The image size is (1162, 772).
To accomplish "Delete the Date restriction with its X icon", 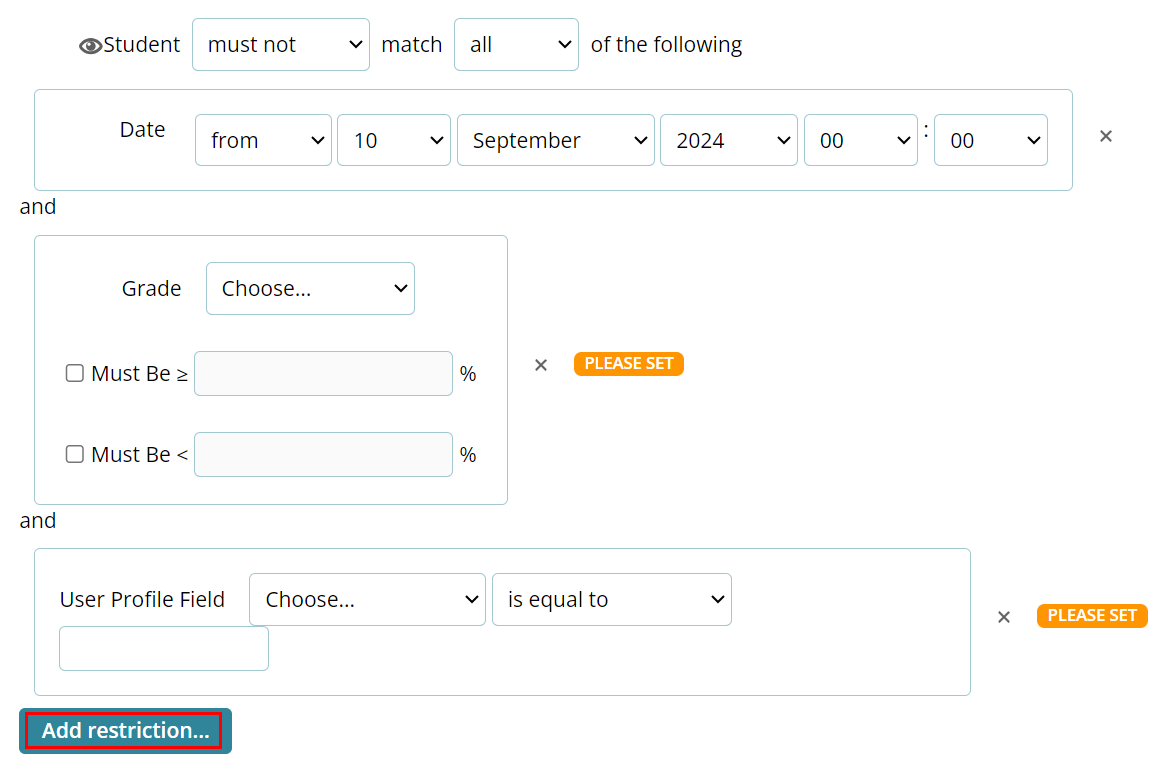I will pos(1106,136).
